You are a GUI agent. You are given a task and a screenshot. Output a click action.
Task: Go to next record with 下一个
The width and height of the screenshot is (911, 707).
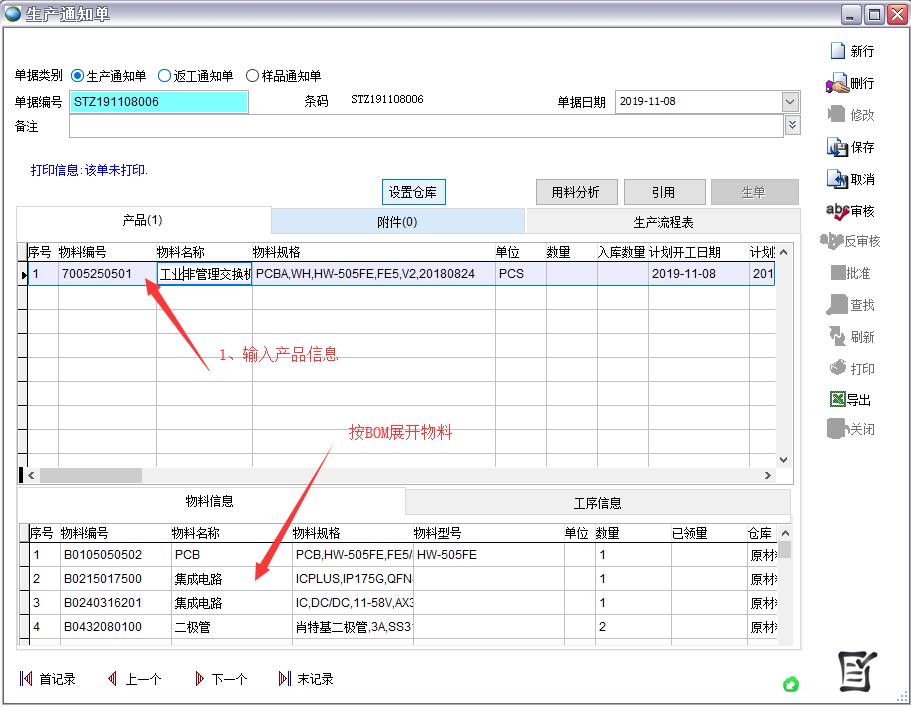coord(200,679)
